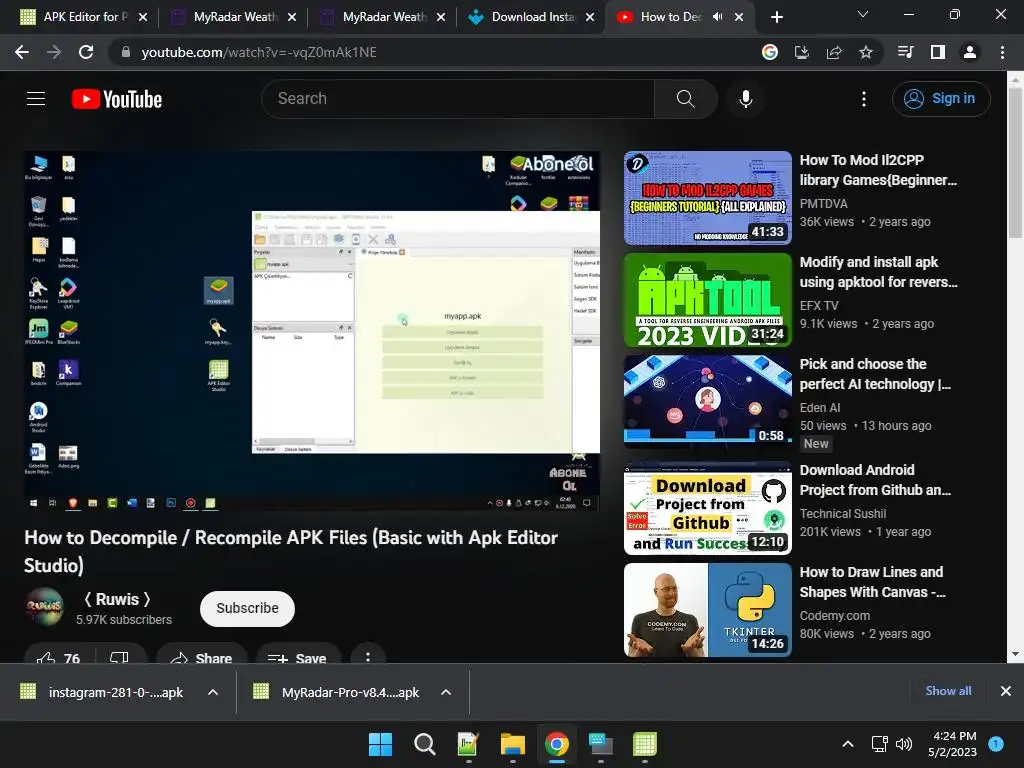
Task: Start voice search with microphone icon
Action: (x=746, y=99)
